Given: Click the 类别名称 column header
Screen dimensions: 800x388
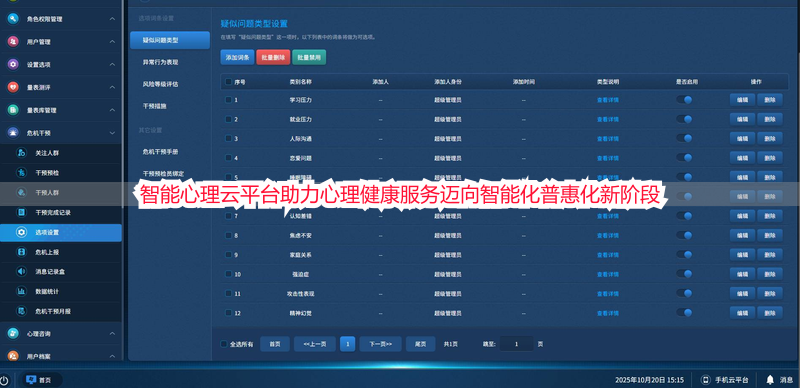Looking at the screenshot, I should [x=301, y=82].
